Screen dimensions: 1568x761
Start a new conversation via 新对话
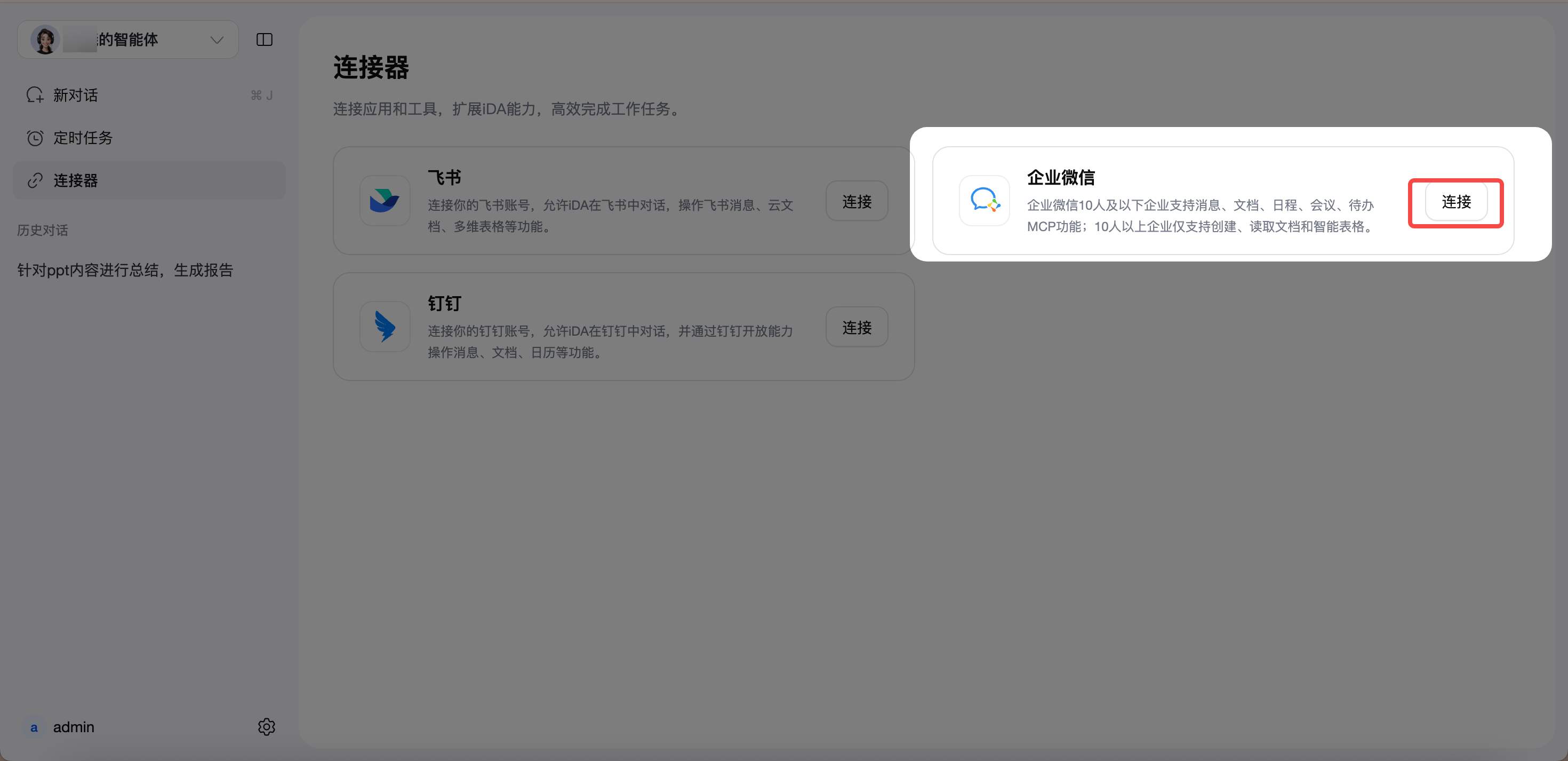coord(149,95)
